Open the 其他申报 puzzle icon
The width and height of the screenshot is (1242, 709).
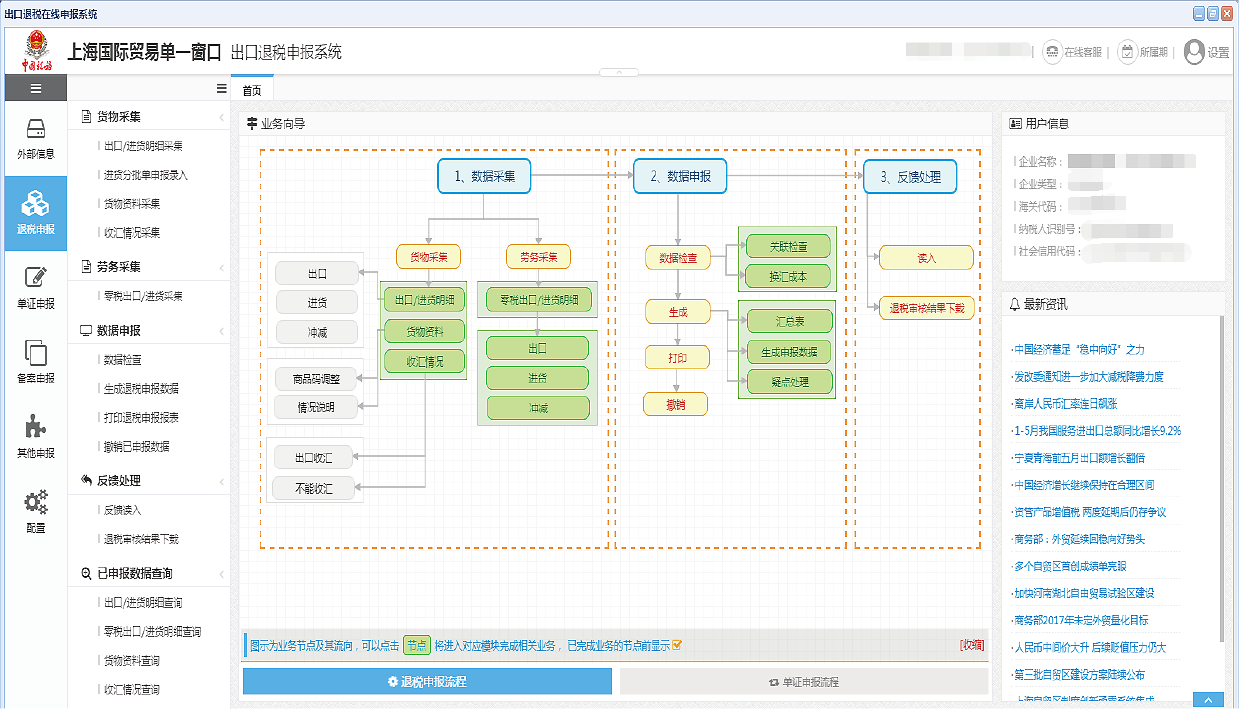[x=35, y=436]
